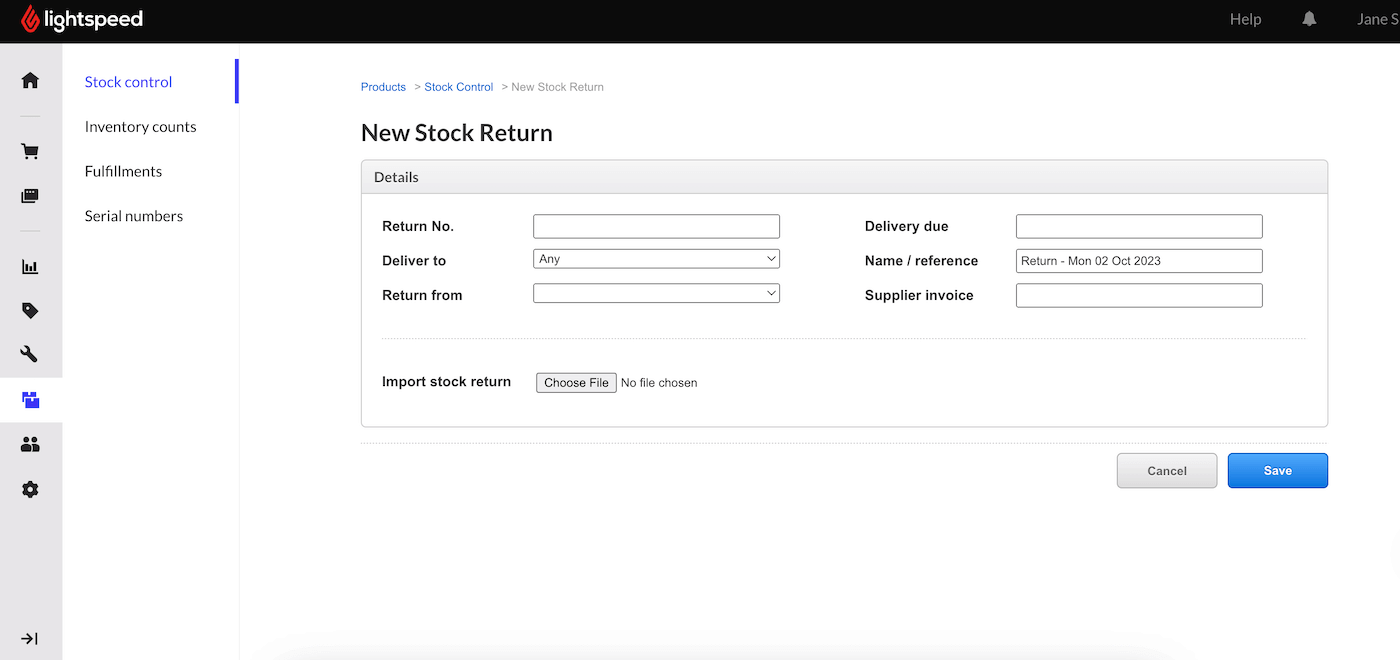Cancel the new stock return

[1166, 471]
